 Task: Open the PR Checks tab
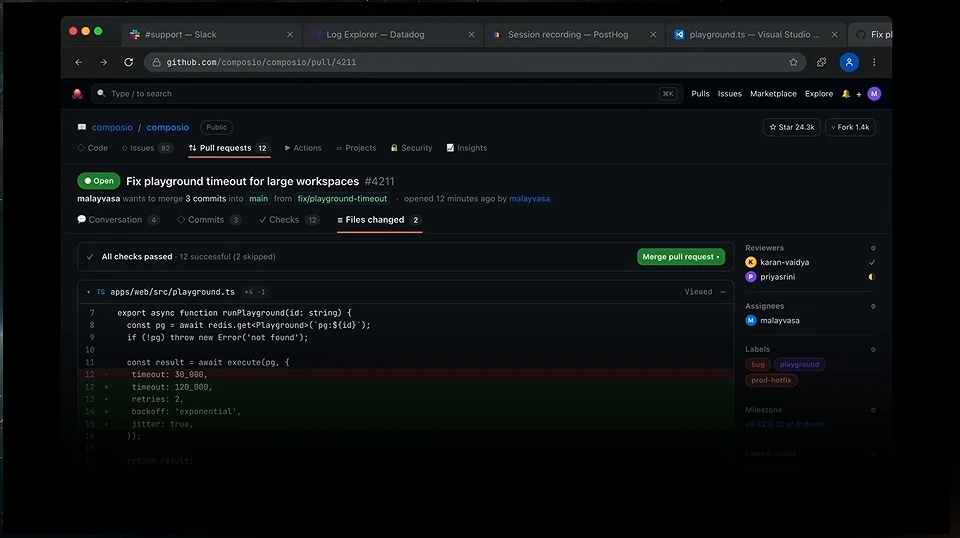click(289, 220)
